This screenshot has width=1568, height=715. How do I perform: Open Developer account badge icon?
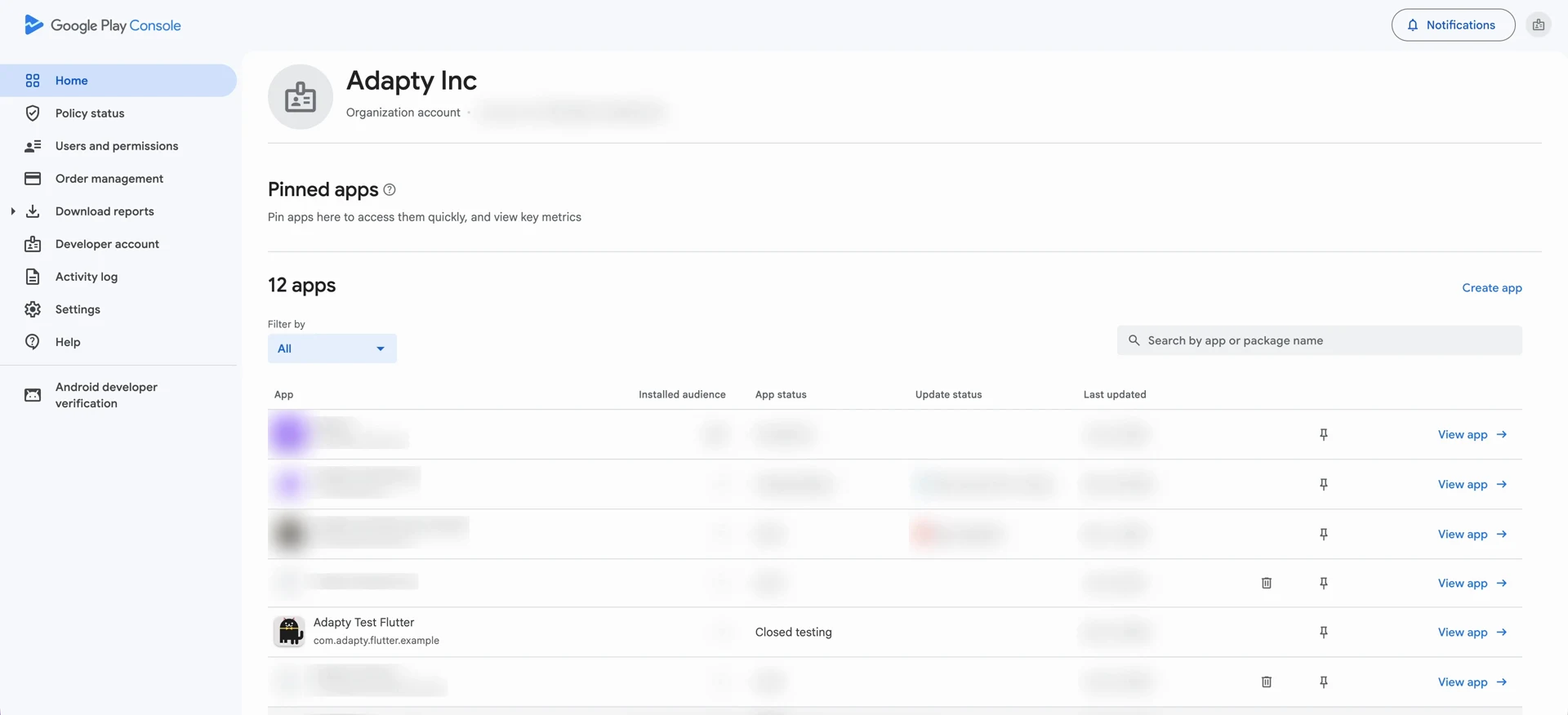33,244
